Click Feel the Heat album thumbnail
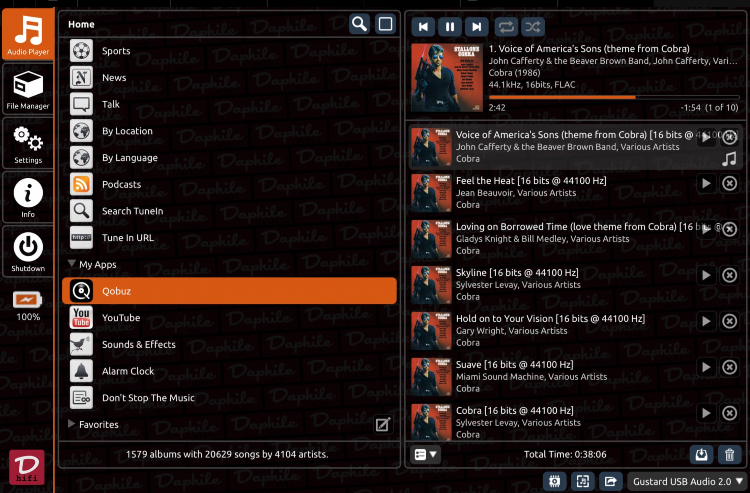 pyautogui.click(x=431, y=193)
